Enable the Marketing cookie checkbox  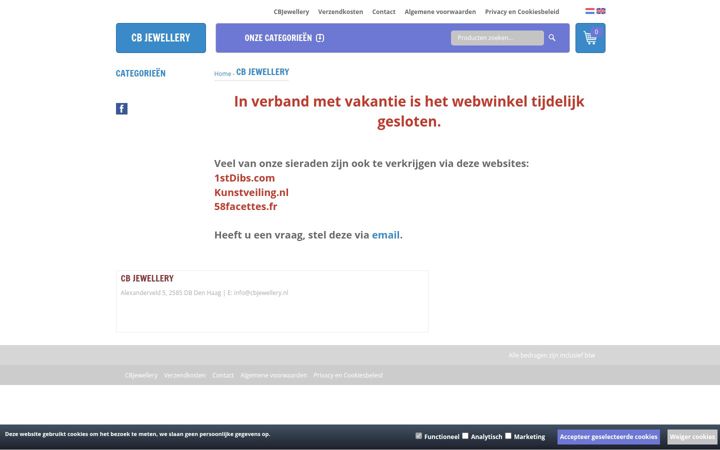508,436
